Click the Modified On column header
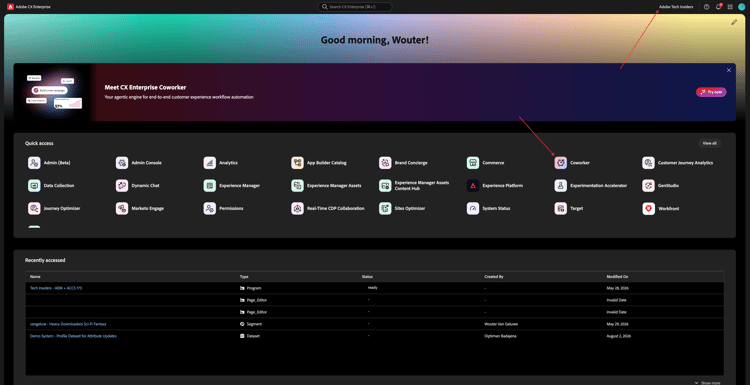 click(618, 276)
